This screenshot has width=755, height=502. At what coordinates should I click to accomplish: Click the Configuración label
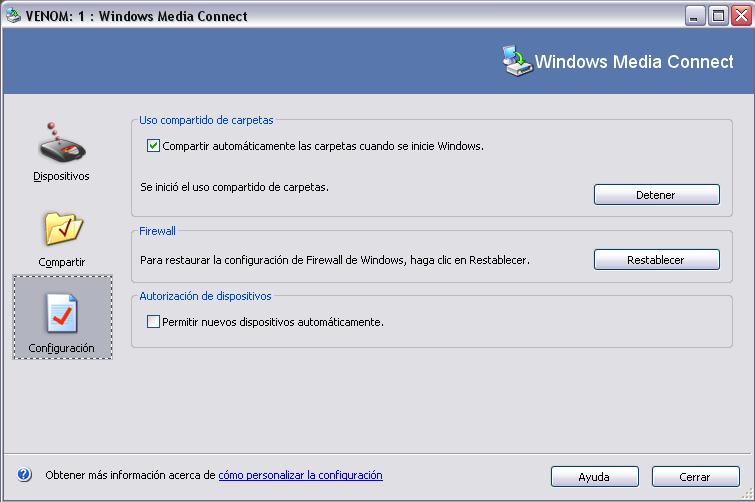pyautogui.click(x=61, y=348)
